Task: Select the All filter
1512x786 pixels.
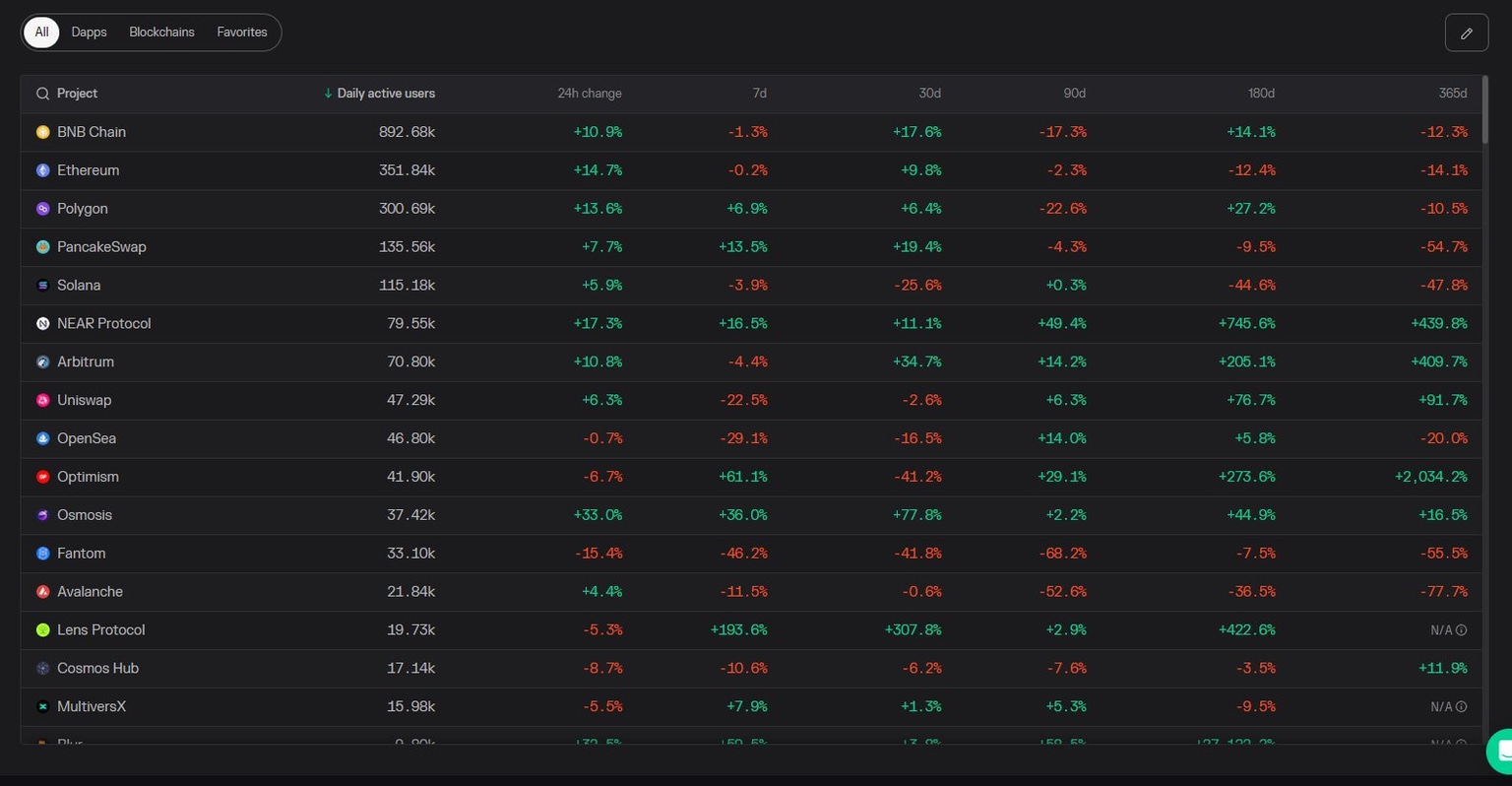Action: pyautogui.click(x=40, y=32)
